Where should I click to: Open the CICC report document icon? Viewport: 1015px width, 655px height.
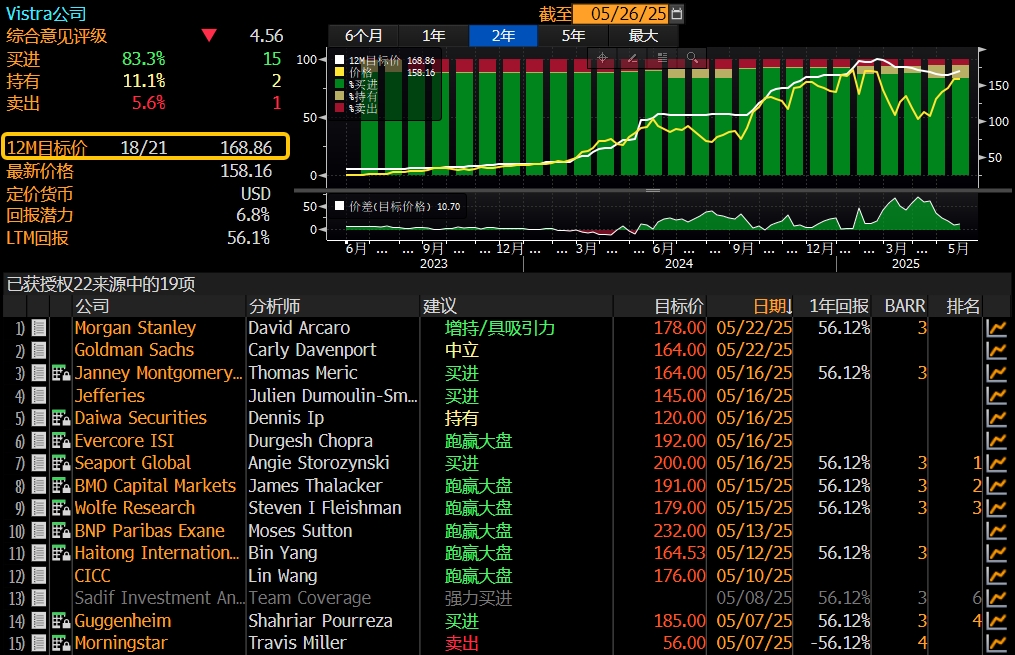pos(39,575)
